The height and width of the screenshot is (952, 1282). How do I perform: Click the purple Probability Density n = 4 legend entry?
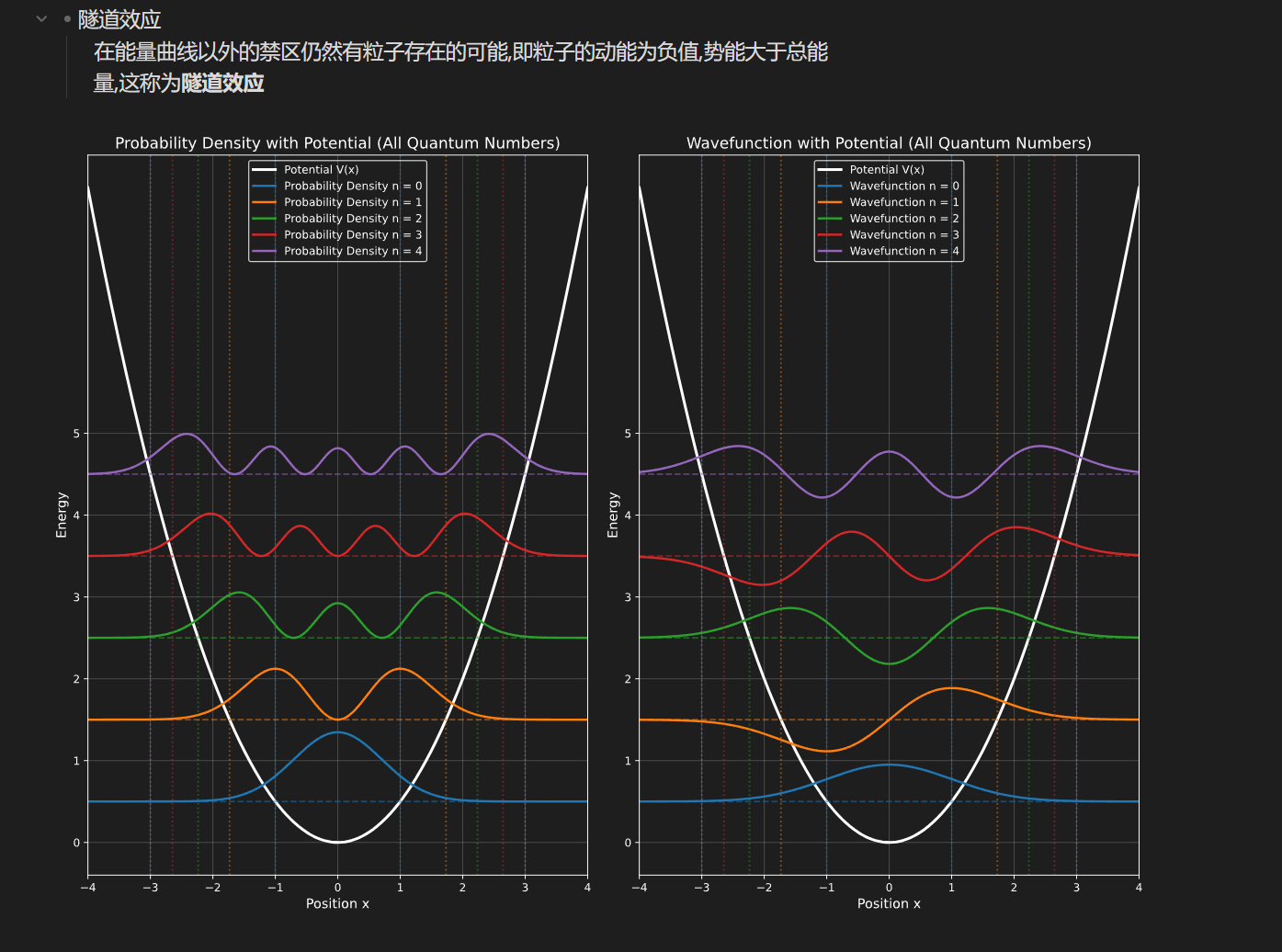(x=352, y=251)
